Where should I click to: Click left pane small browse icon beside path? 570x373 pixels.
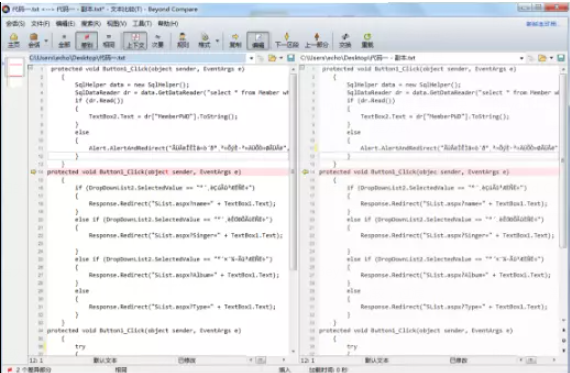coord(261,58)
